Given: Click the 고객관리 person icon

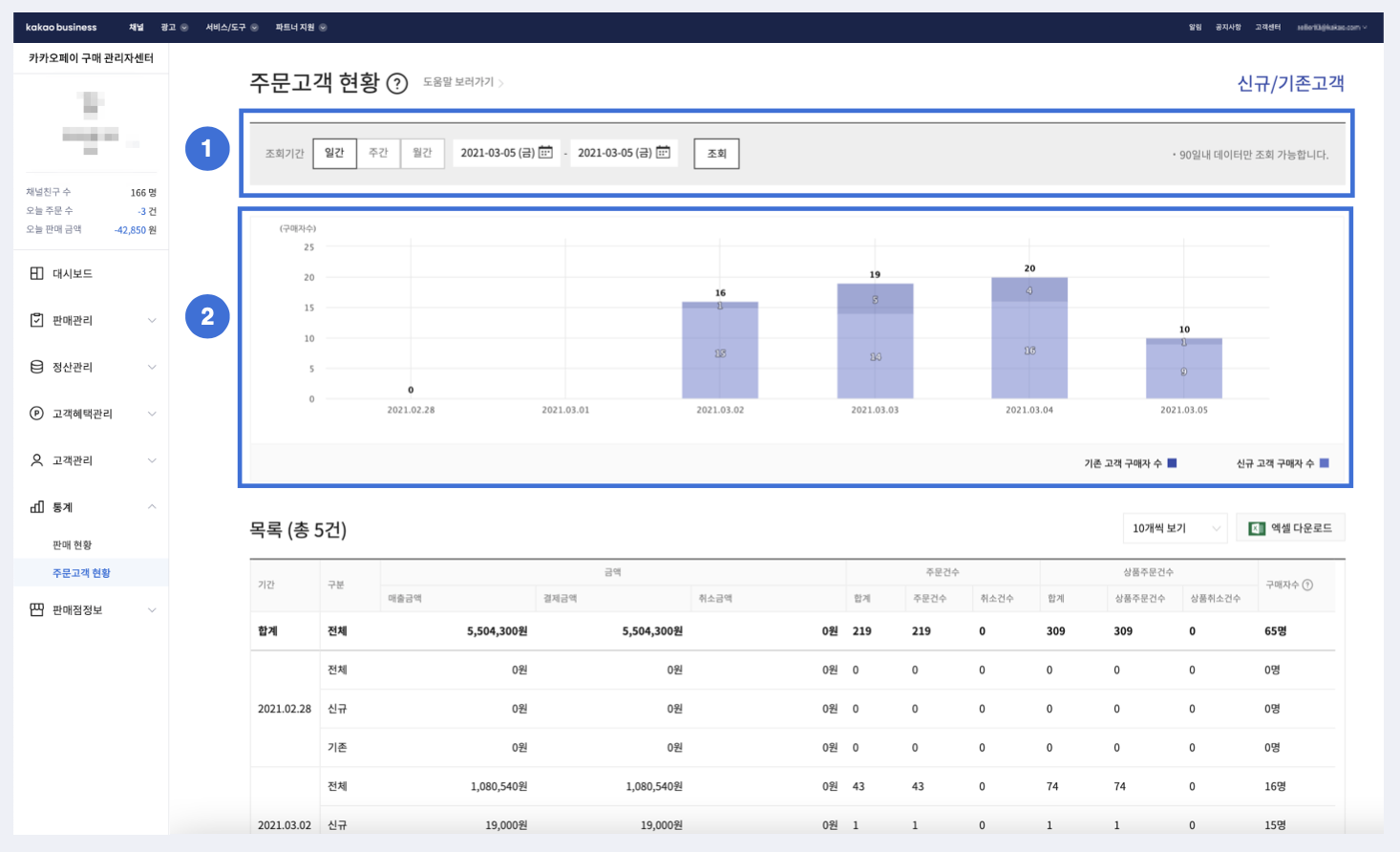Looking at the screenshot, I should (x=36, y=460).
